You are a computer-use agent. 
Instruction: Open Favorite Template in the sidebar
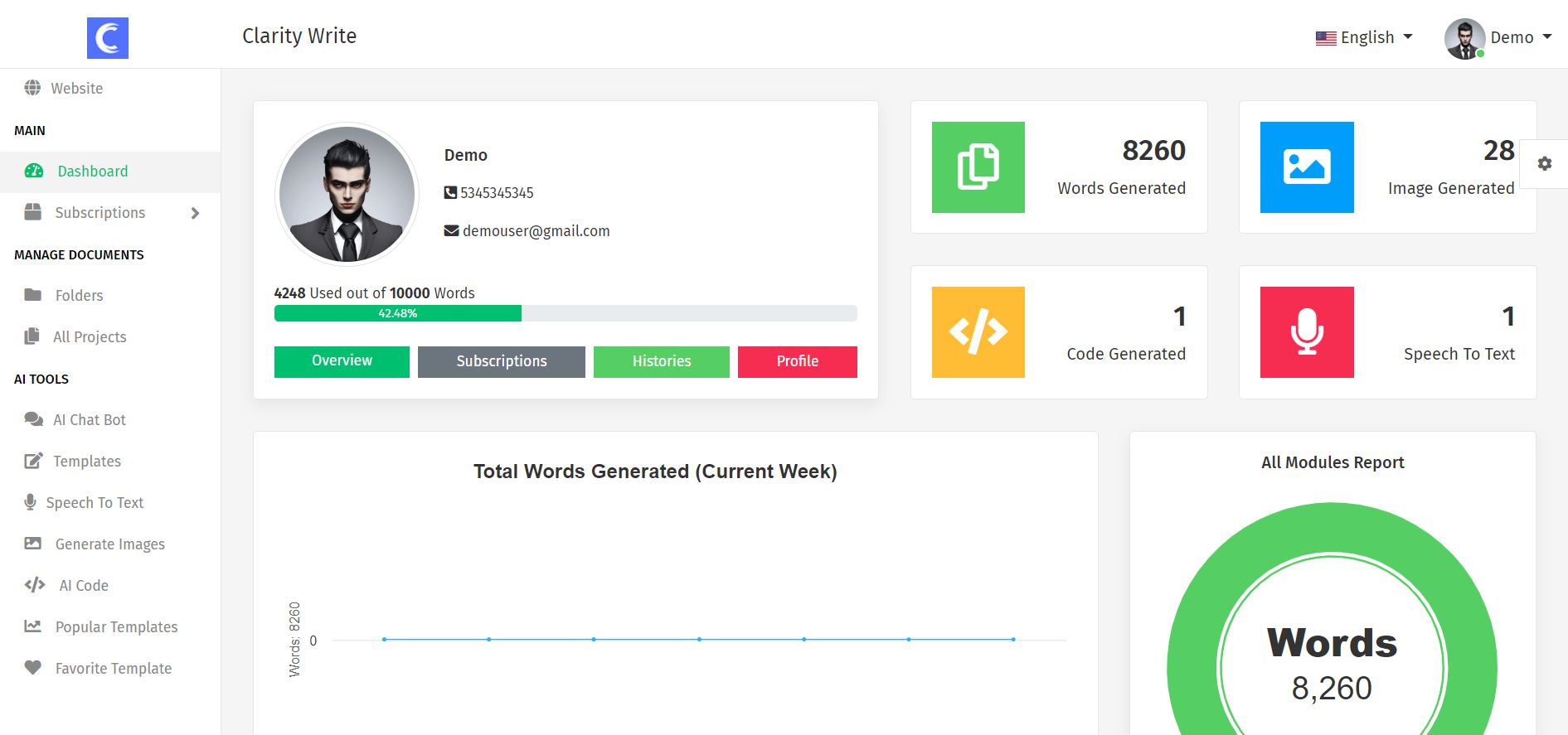click(x=110, y=669)
